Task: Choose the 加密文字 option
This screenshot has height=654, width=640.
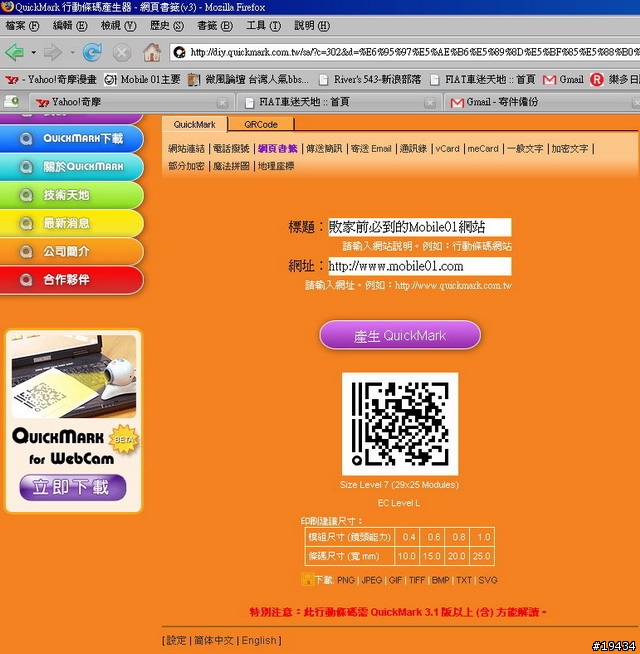Action: (x=569, y=148)
